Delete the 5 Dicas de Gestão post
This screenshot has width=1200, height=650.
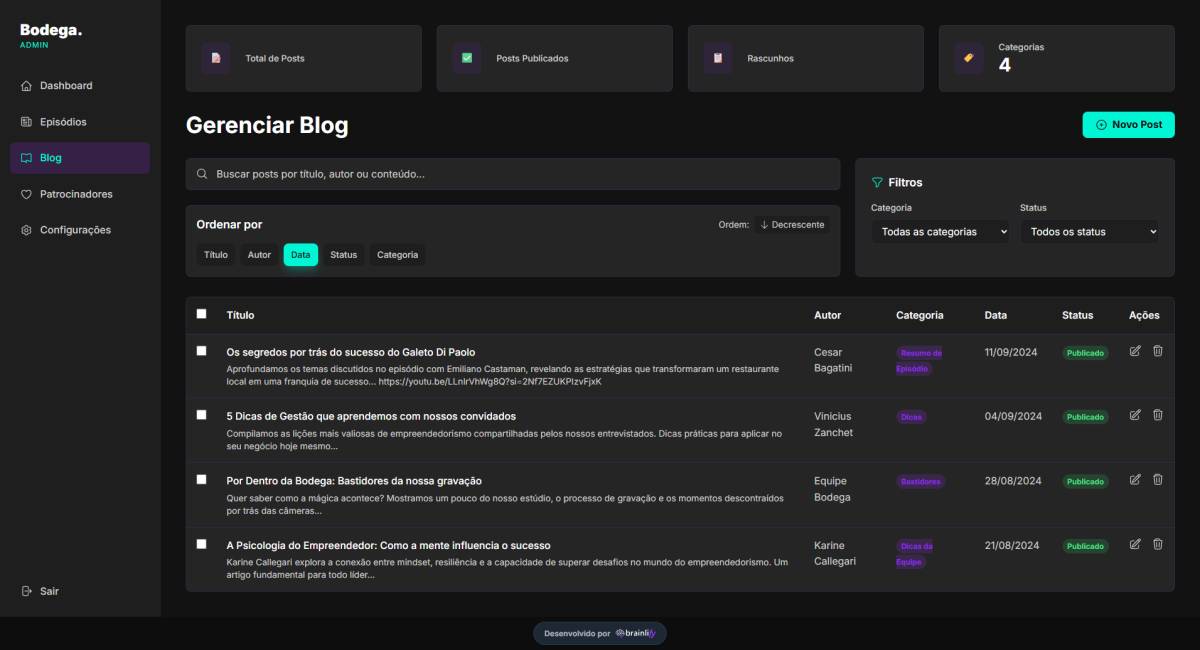click(1158, 415)
